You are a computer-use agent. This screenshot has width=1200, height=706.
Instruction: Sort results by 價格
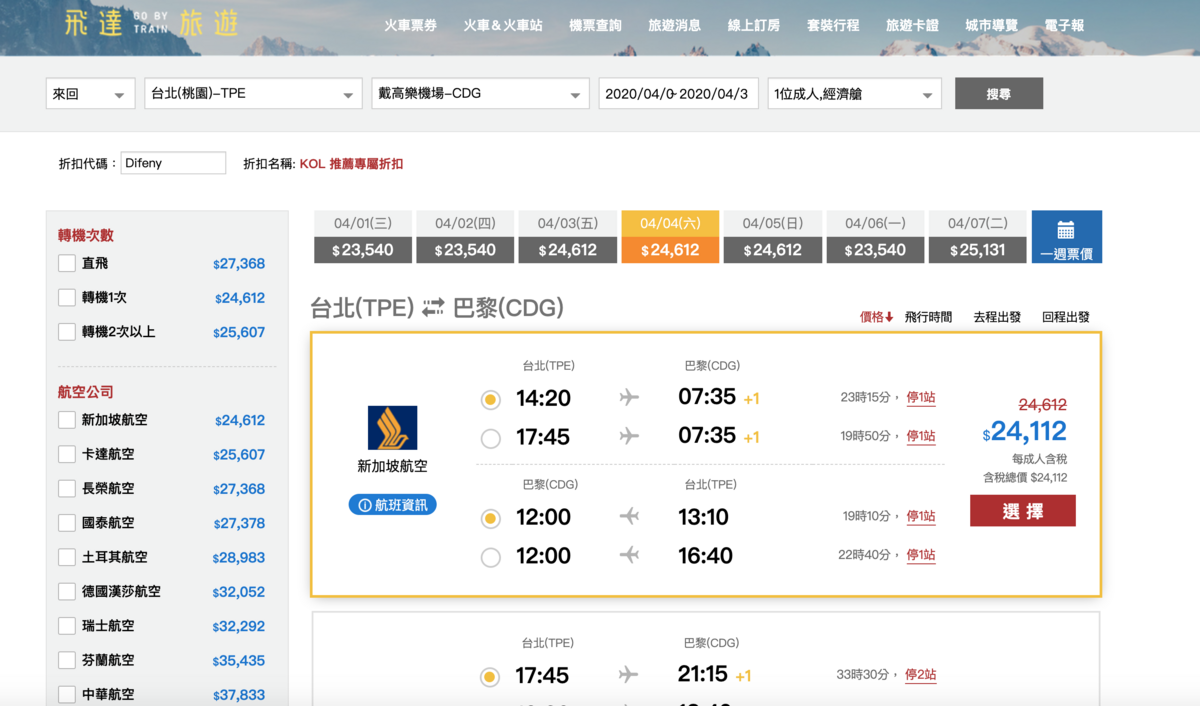[x=876, y=317]
